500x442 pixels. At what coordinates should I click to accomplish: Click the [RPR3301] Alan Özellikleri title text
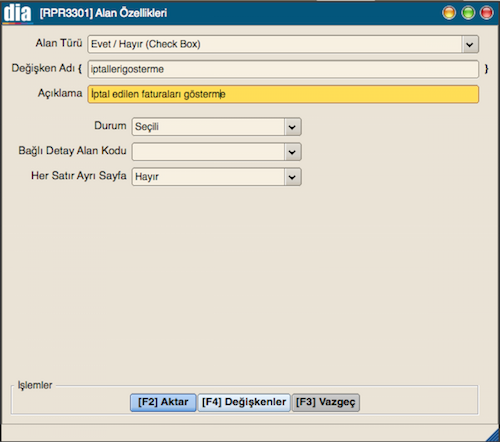click(x=103, y=13)
